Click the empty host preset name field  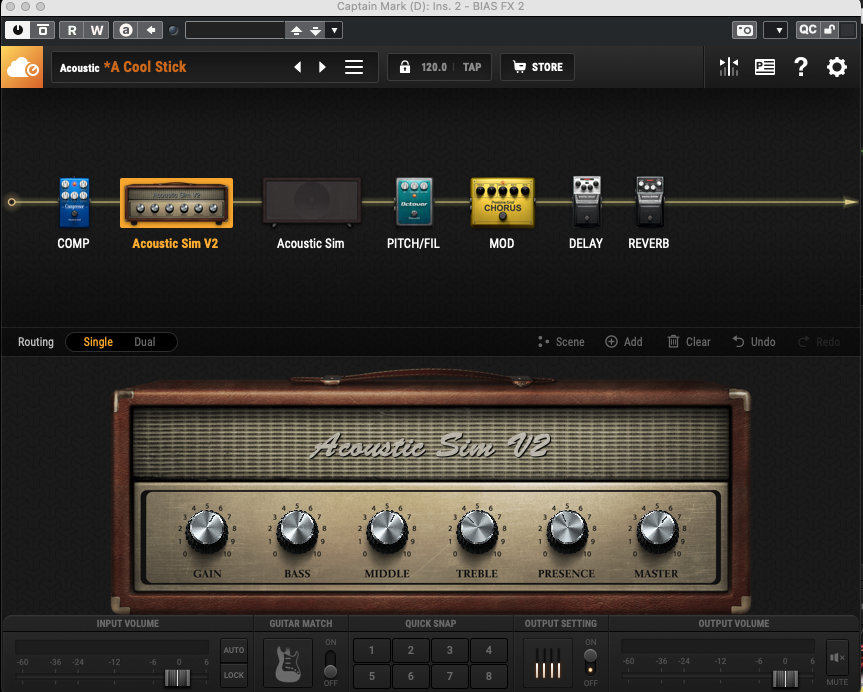click(235, 30)
